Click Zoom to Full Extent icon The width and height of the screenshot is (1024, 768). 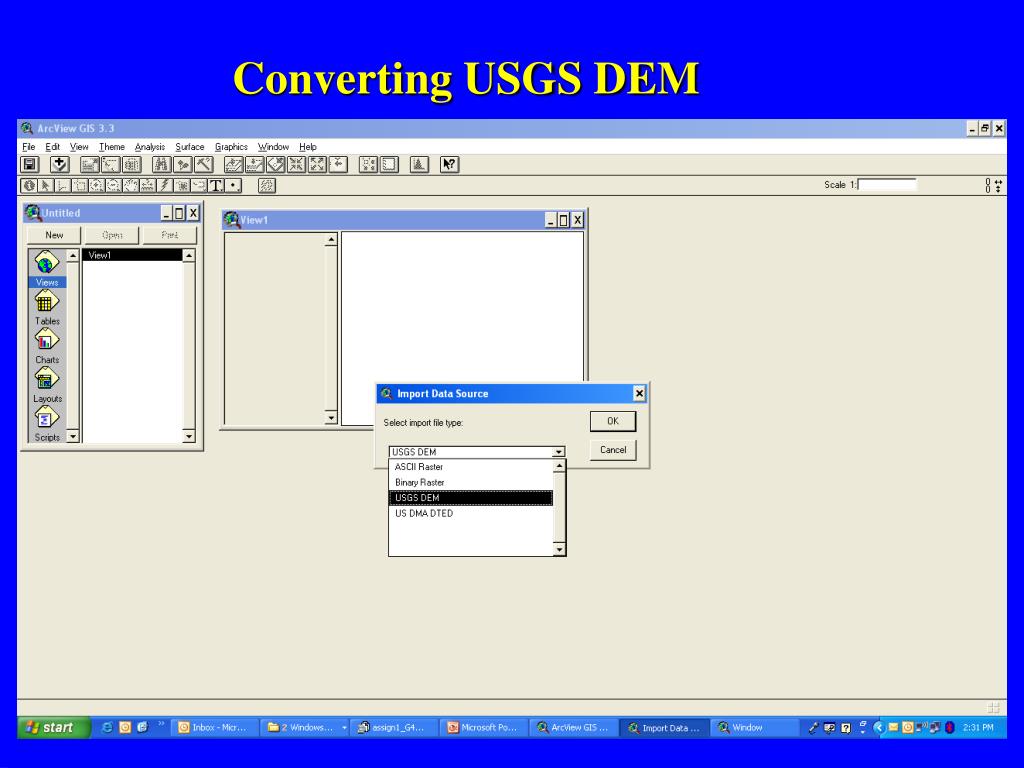tap(234, 165)
